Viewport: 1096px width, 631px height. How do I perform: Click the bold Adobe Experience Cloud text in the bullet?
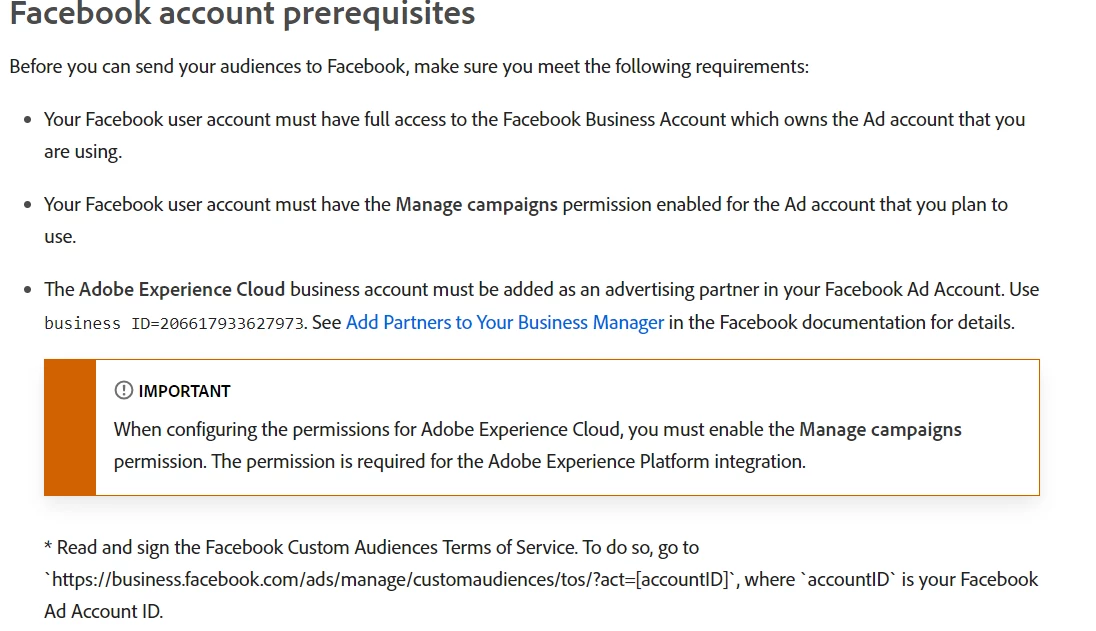coord(182,289)
